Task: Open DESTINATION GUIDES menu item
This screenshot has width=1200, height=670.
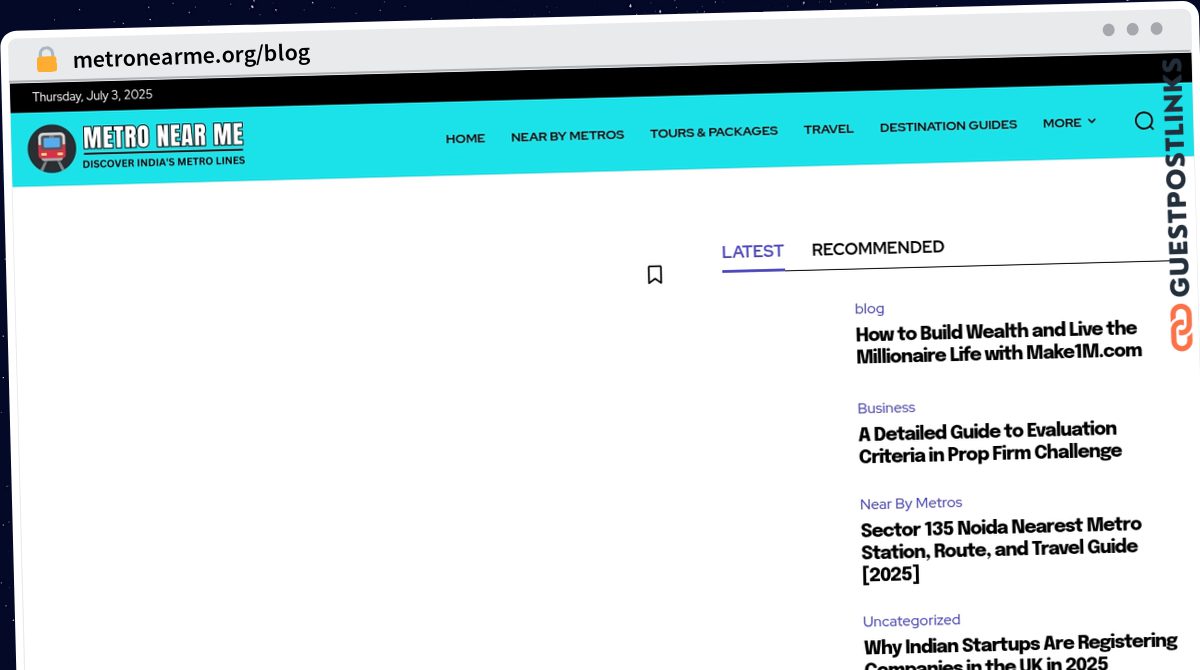Action: (948, 126)
